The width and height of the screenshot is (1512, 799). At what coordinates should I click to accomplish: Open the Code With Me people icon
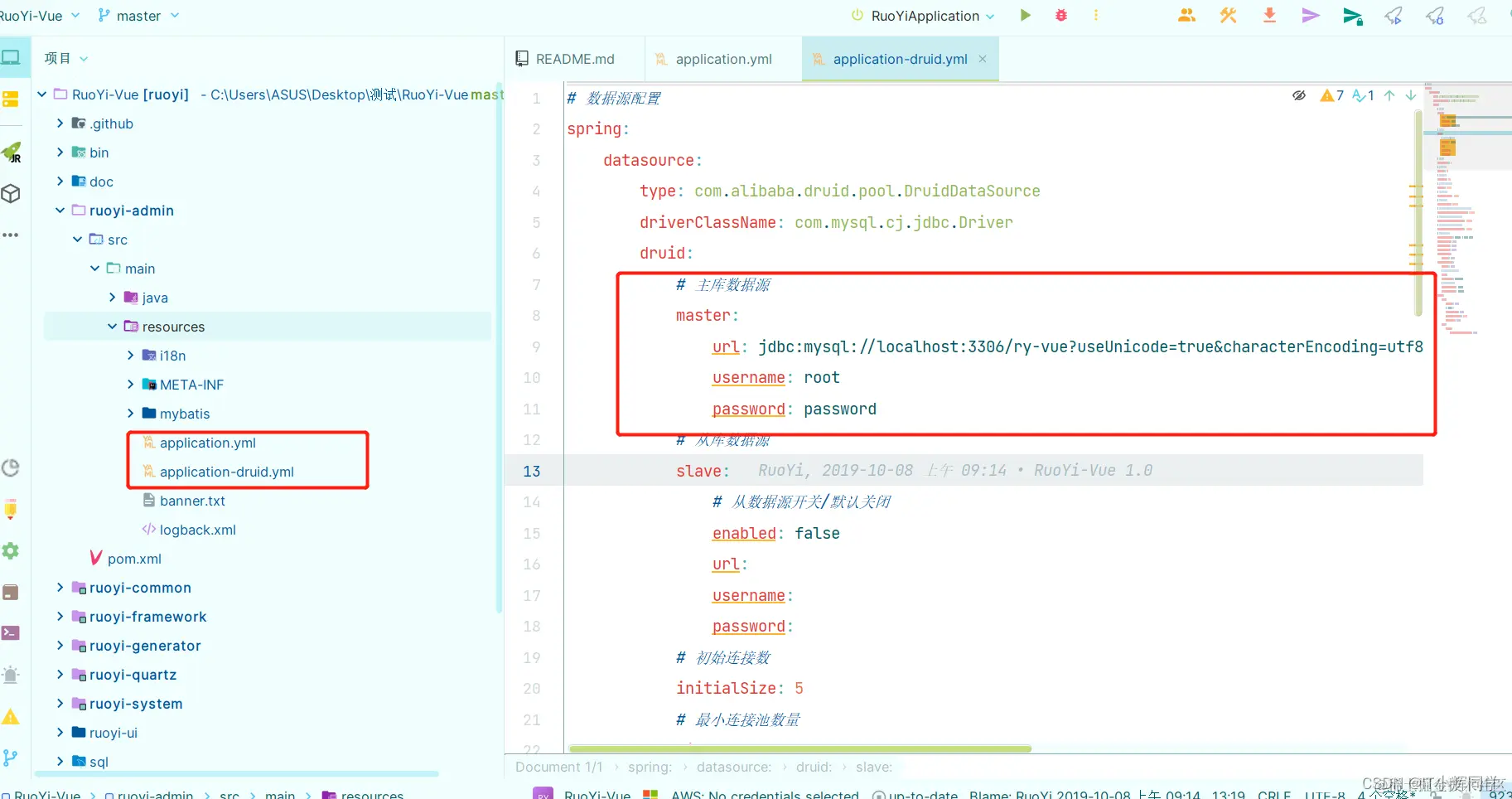1186,15
